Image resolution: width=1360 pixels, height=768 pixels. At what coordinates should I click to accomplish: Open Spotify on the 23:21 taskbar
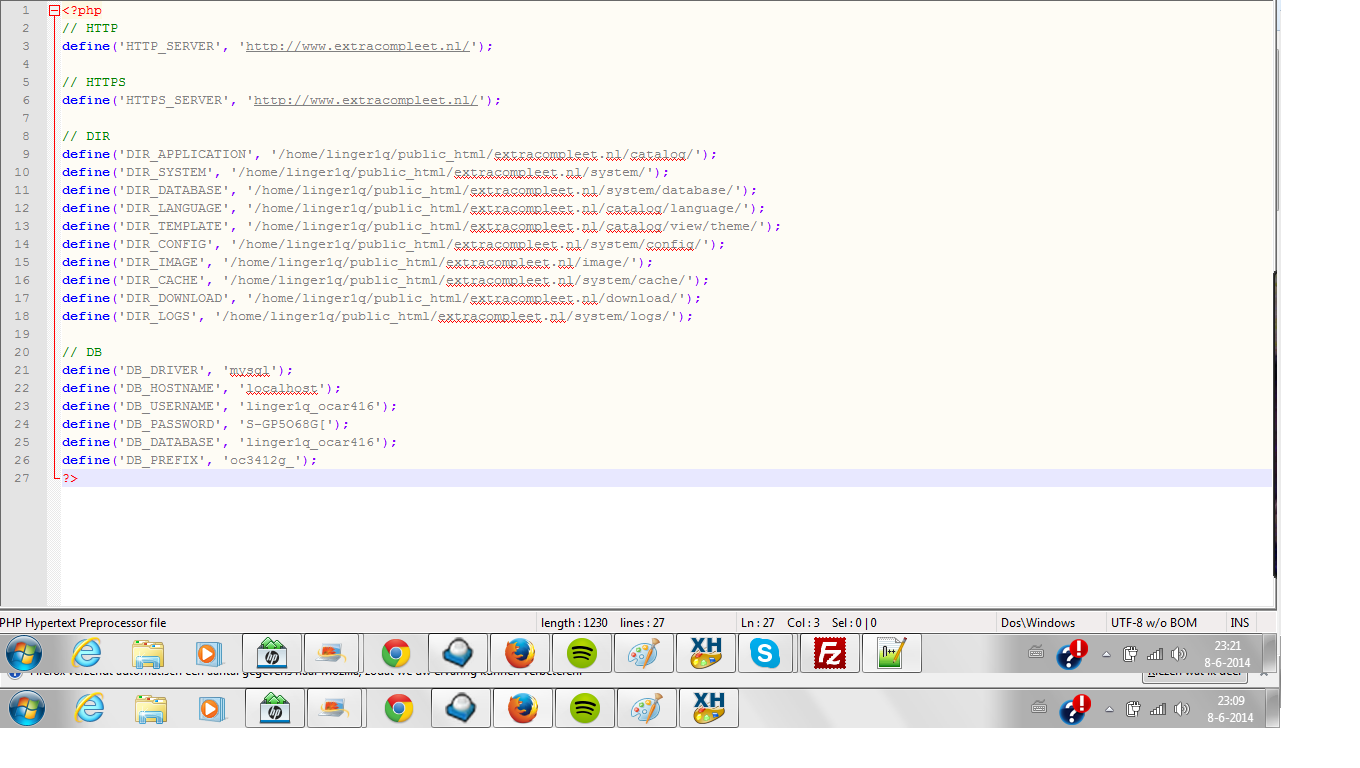coord(582,653)
